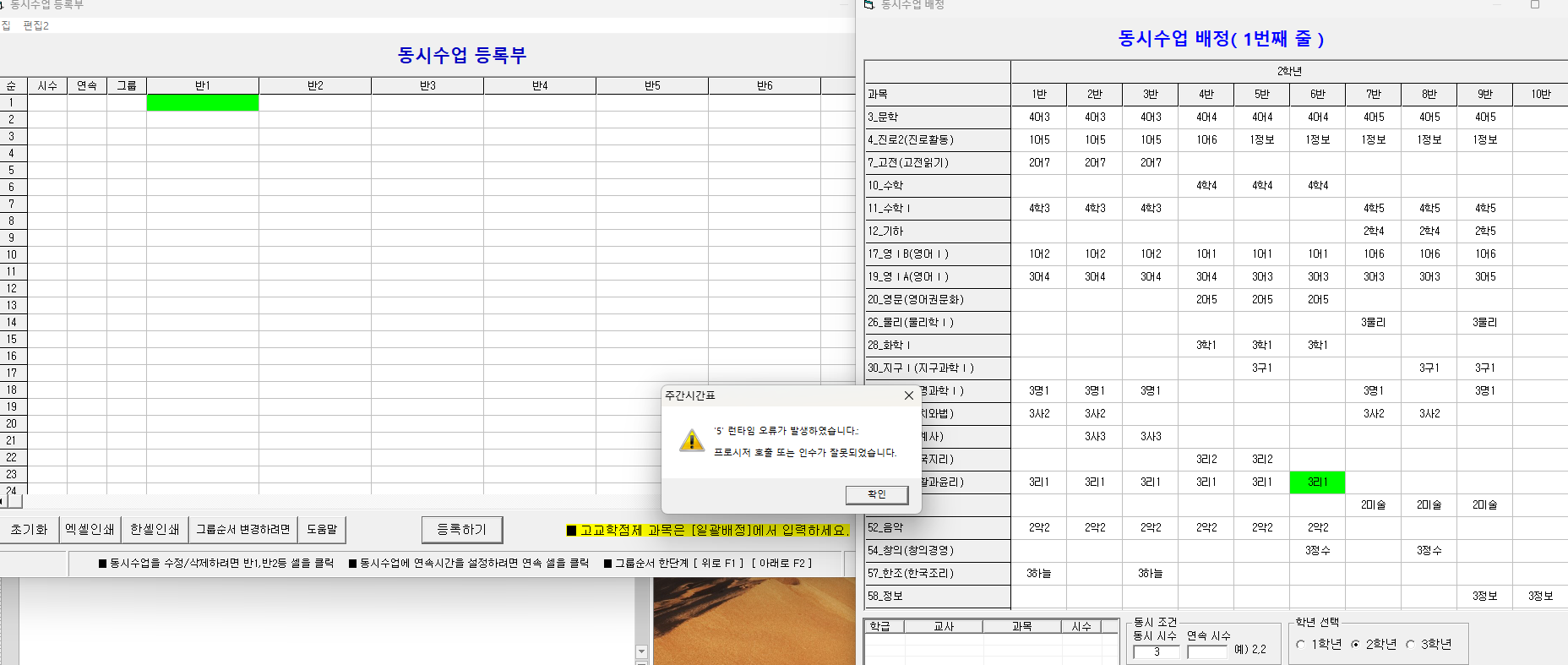Click the 반2 column header in 등록부
This screenshot has height=665, width=1568.
(315, 85)
